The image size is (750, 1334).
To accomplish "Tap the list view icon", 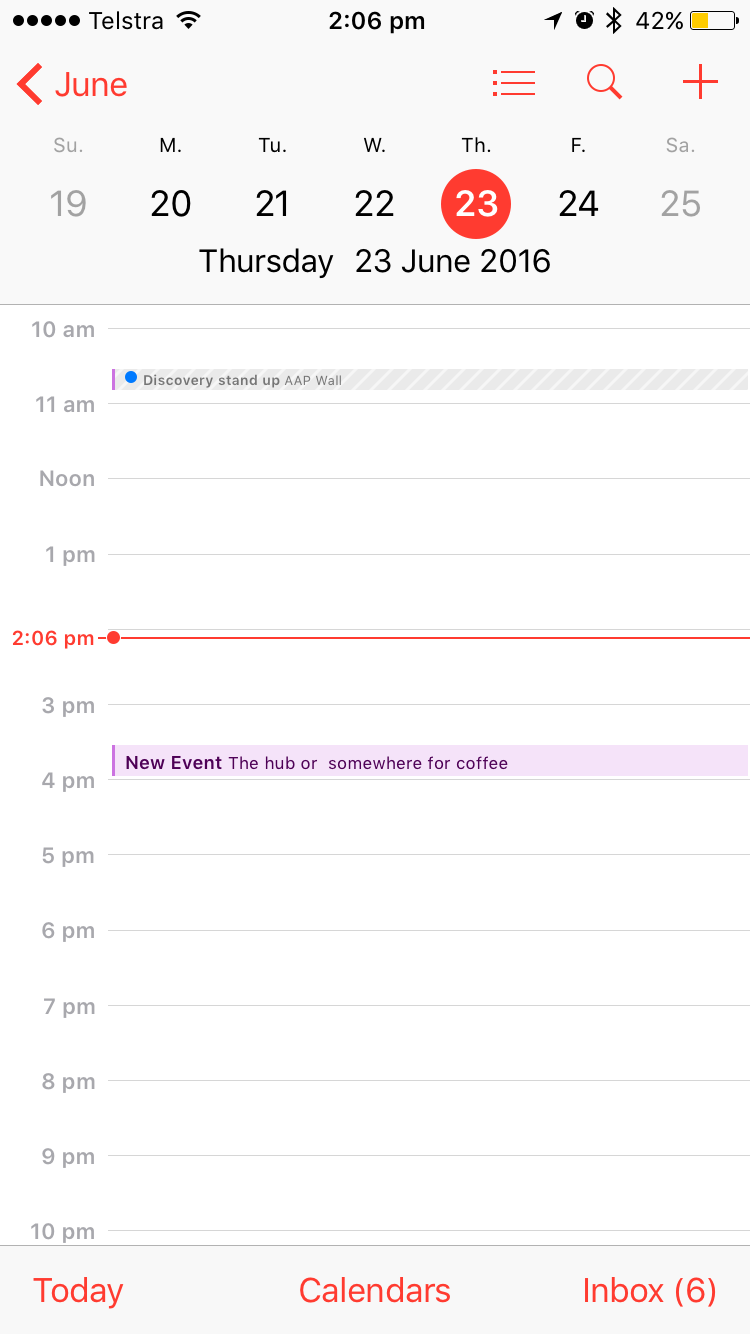I will (x=514, y=83).
